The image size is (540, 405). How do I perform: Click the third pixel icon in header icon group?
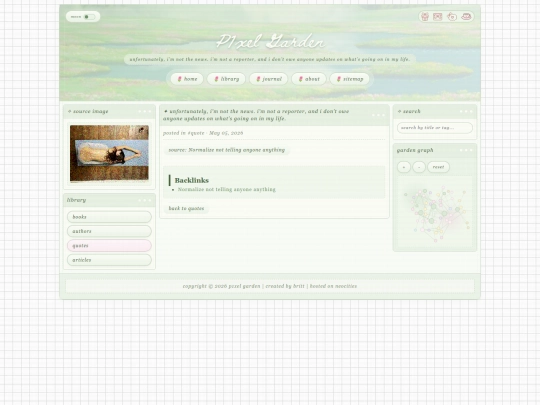tap(452, 17)
